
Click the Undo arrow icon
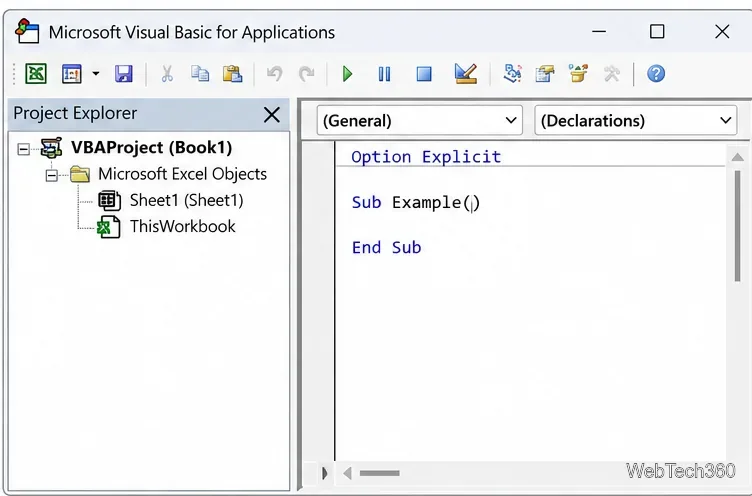click(x=274, y=74)
